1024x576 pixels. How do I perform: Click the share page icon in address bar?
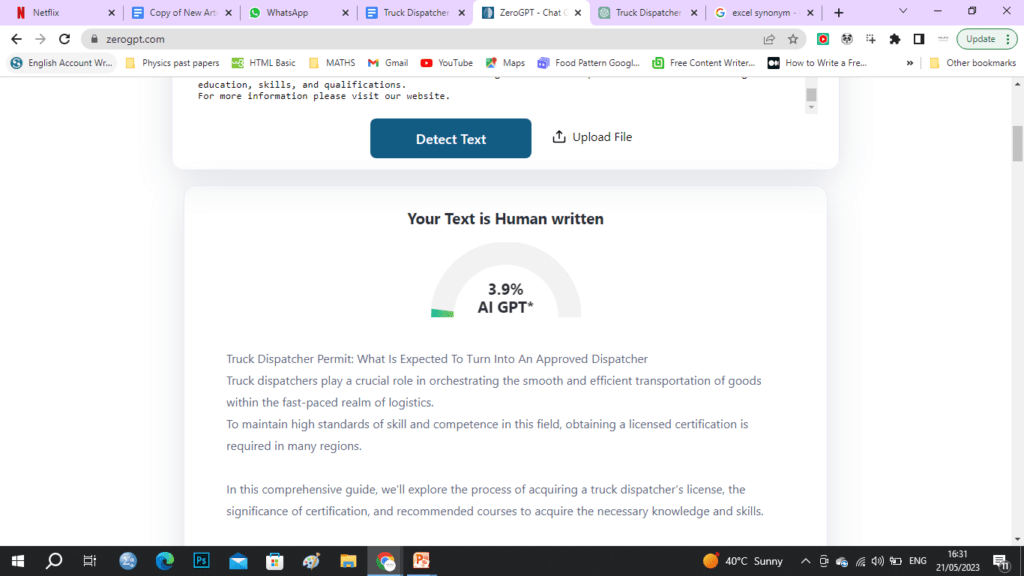tap(769, 39)
